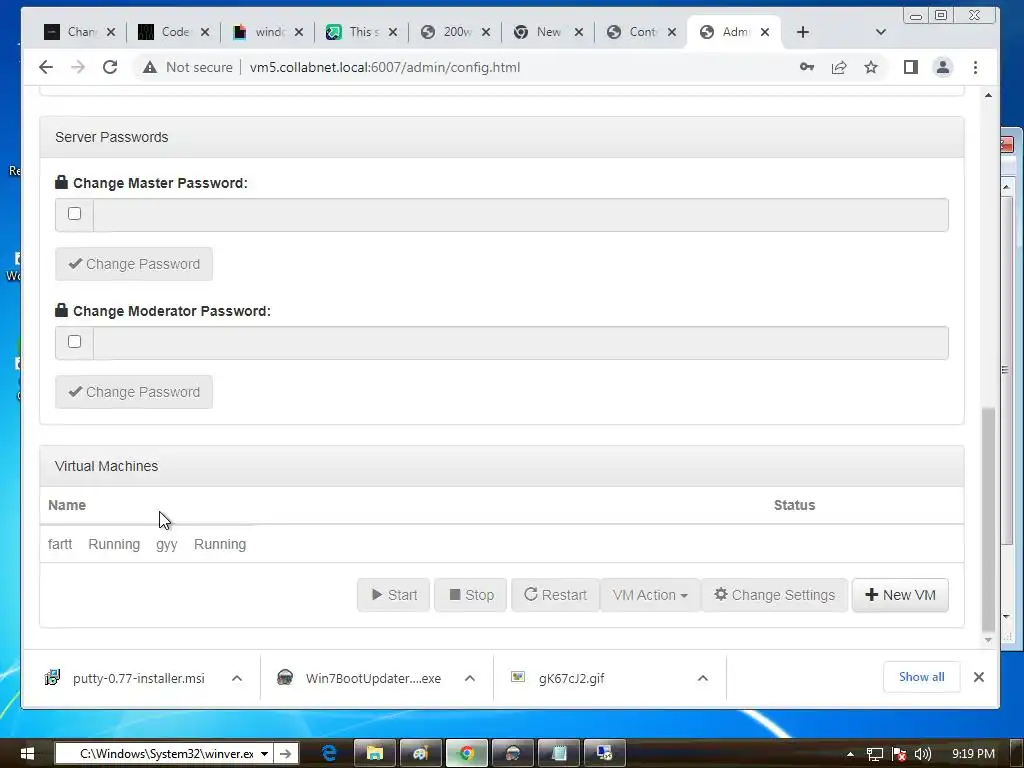This screenshot has width=1024, height=768.
Task: Share this page icon in address bar
Action: [839, 67]
